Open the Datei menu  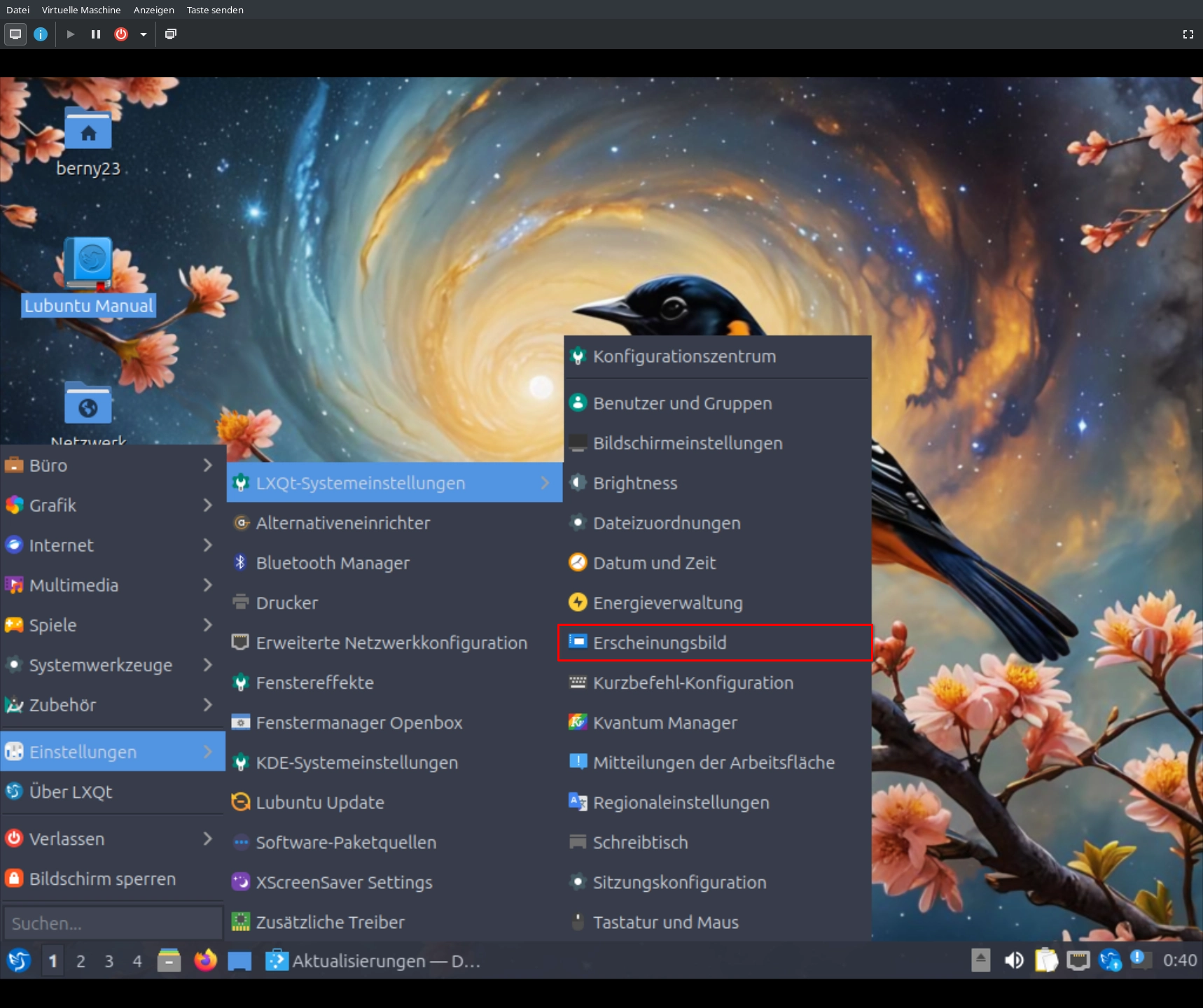[x=18, y=10]
